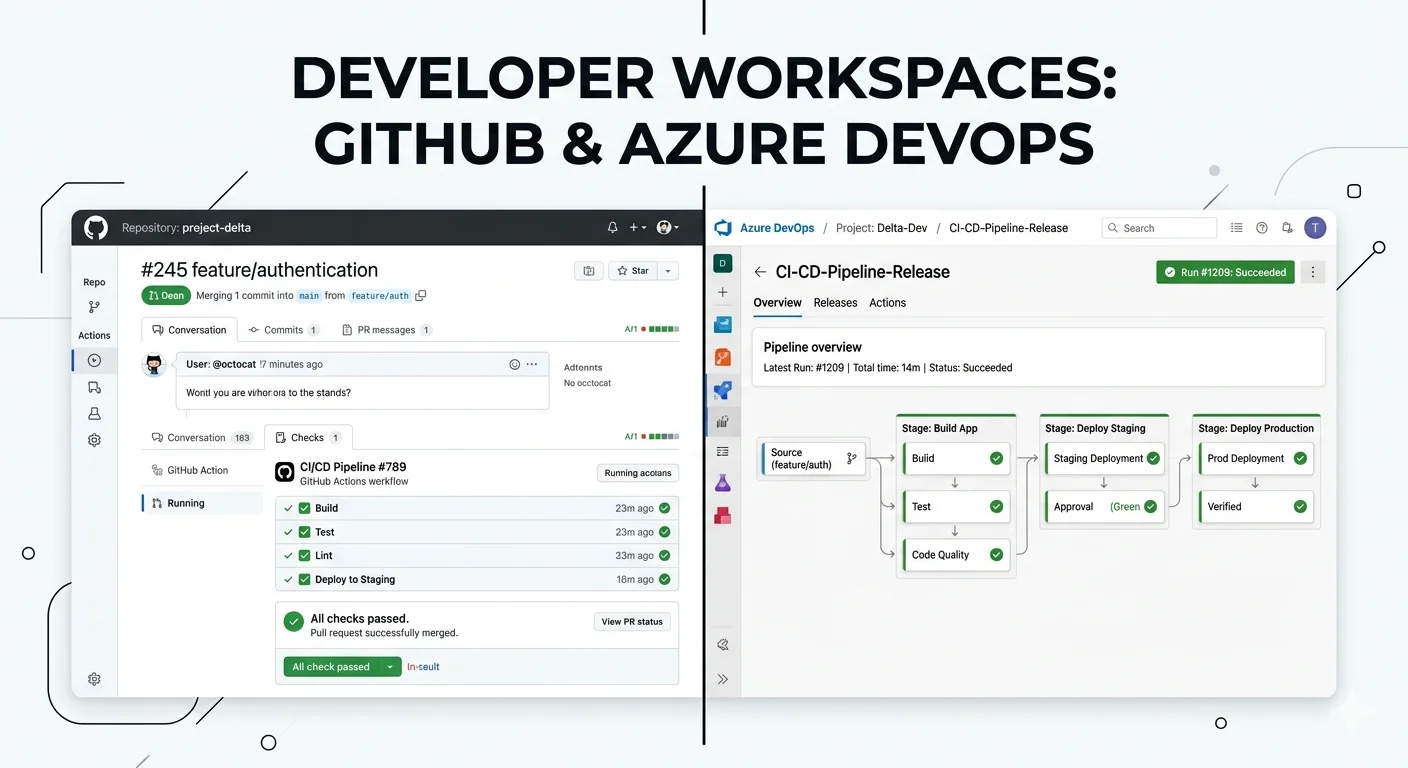The image size is (1408, 768).
Task: Click the add plus icon in the Azure sidebar
Action: pyautogui.click(x=723, y=293)
